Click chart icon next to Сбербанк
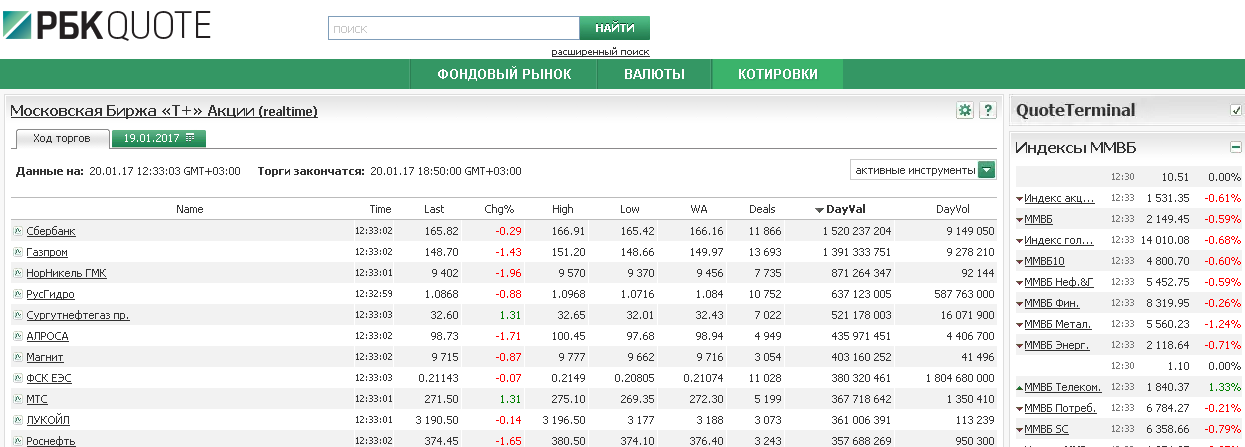Screen dimensions: 1245x447 pos(17,231)
